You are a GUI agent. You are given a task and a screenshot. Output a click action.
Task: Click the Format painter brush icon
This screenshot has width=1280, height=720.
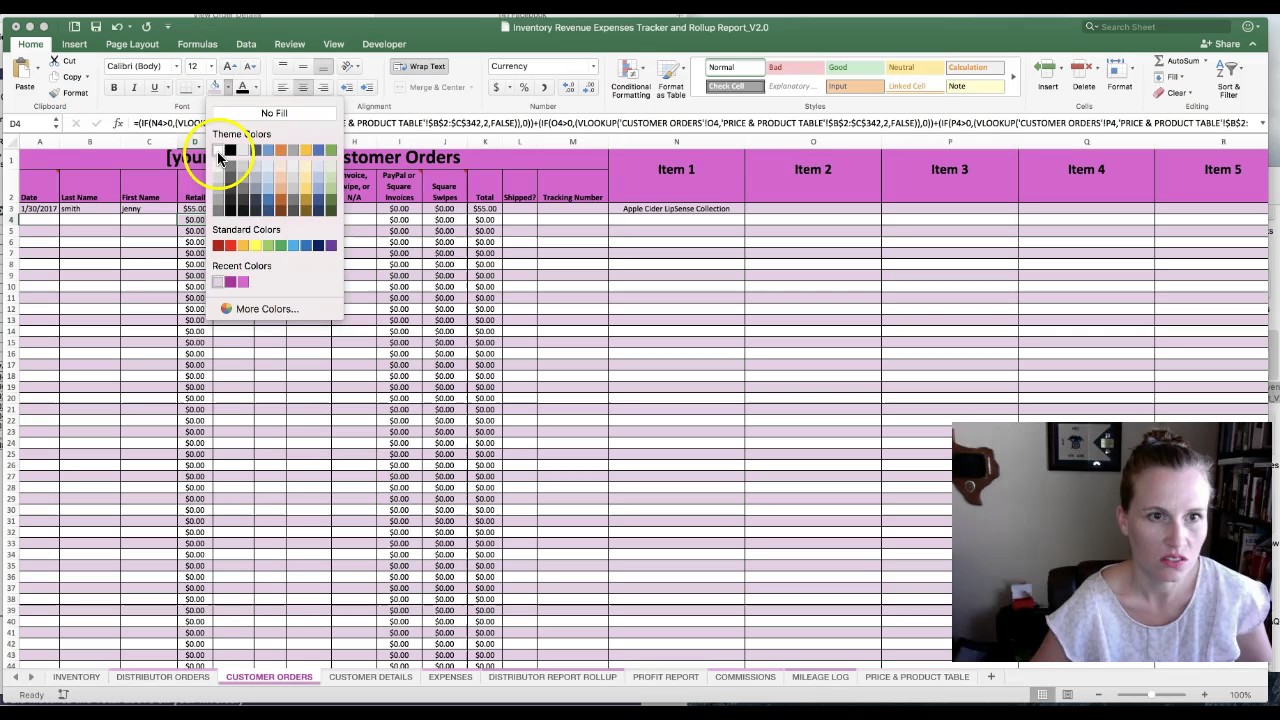[55, 93]
